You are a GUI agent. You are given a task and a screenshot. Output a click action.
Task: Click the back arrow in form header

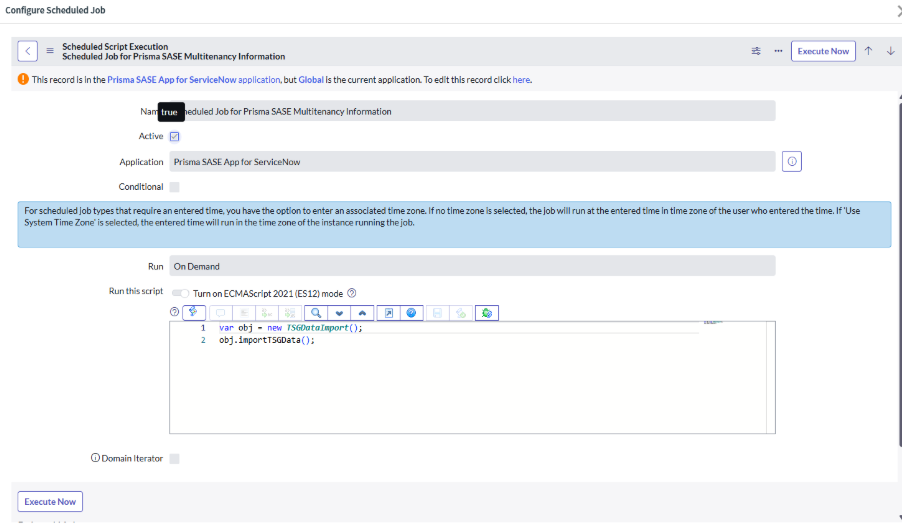coord(28,51)
